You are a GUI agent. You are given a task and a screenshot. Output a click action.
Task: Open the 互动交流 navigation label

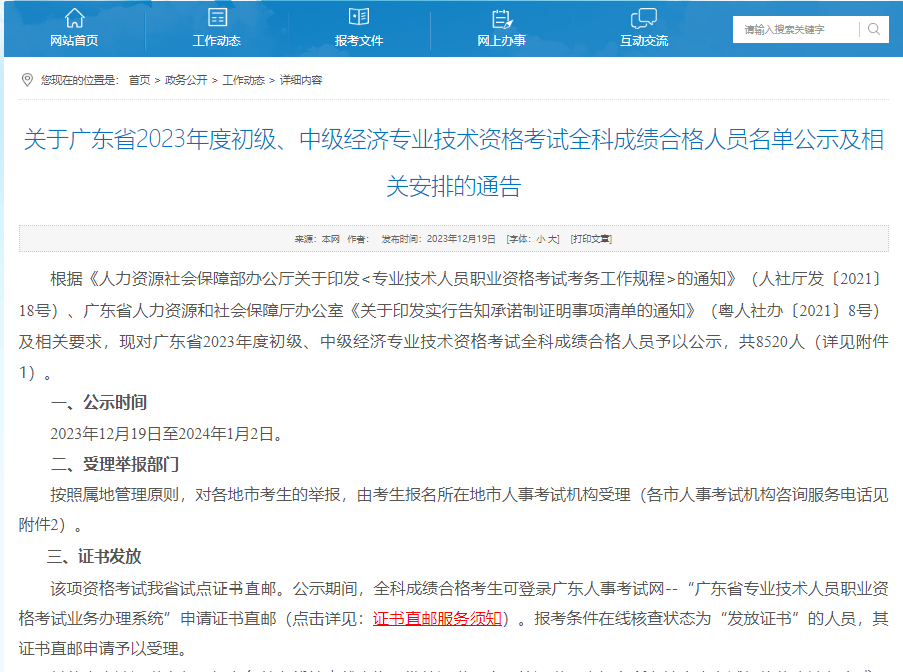[x=644, y=41]
